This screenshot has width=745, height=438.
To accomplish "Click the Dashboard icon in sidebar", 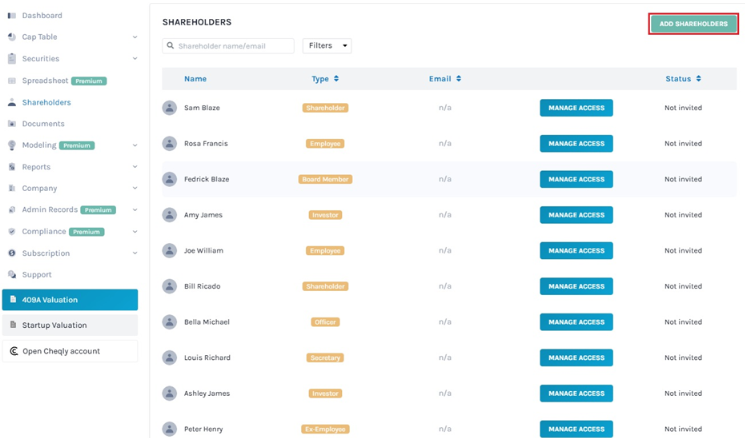I will [x=12, y=16].
